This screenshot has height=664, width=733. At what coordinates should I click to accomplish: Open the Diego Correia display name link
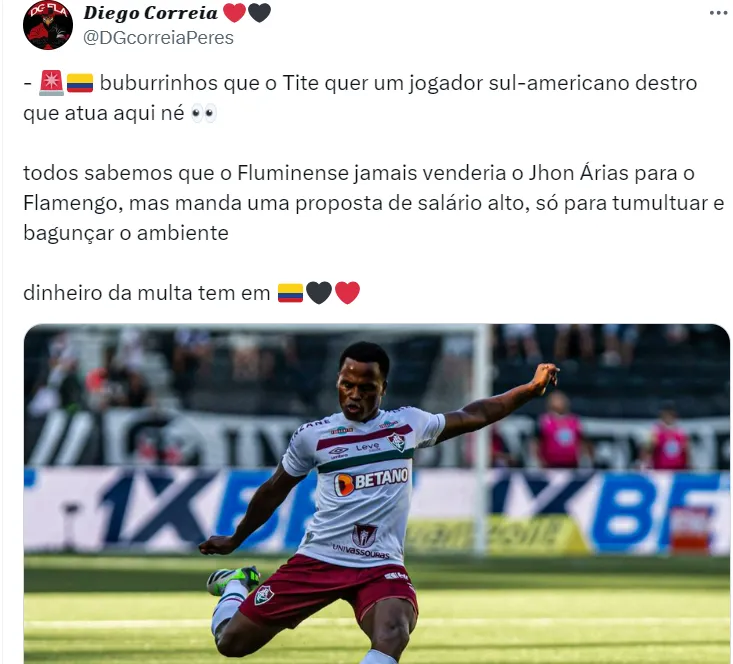(151, 13)
